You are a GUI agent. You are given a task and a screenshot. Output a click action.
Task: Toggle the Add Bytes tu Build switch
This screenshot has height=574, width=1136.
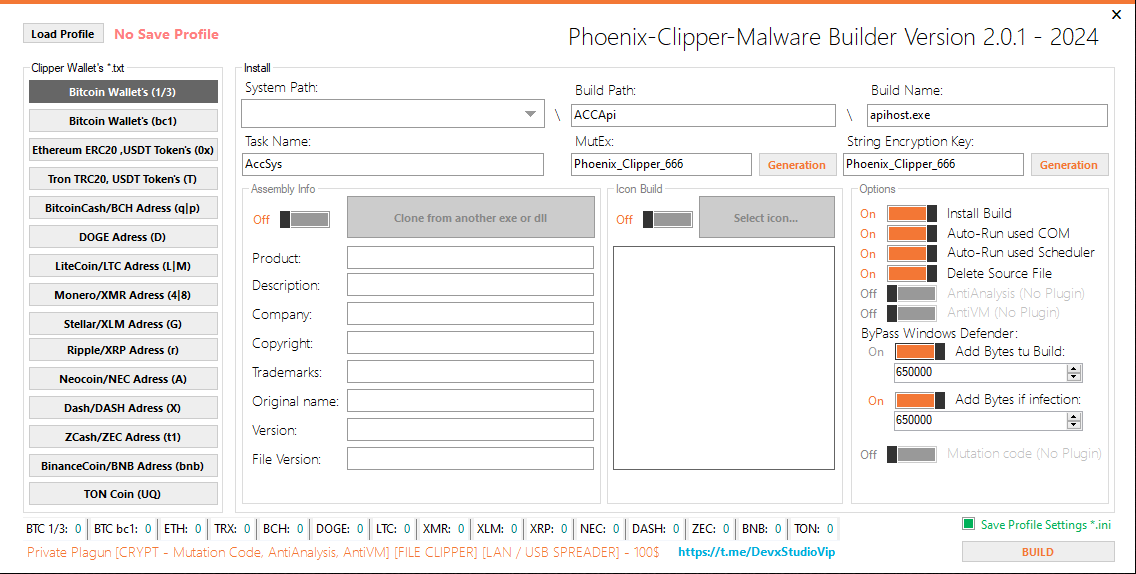[920, 352]
